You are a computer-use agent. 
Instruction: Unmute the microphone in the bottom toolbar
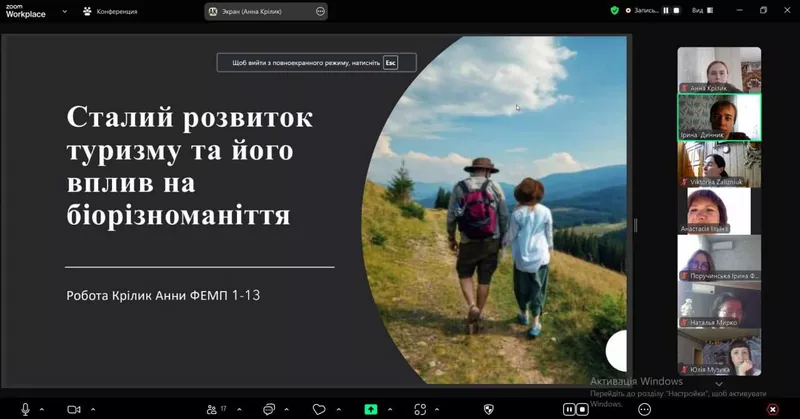pyautogui.click(x=25, y=409)
